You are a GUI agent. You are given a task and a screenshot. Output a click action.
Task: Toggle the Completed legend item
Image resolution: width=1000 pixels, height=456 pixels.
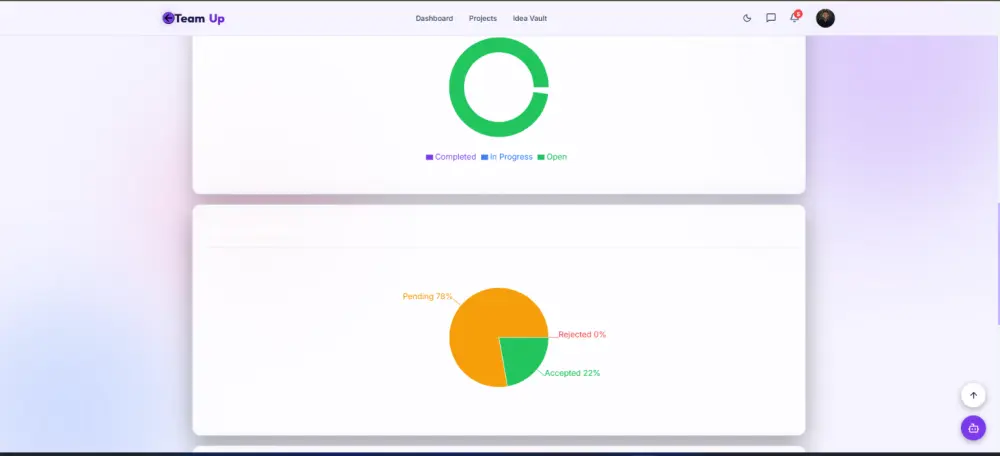tap(451, 157)
